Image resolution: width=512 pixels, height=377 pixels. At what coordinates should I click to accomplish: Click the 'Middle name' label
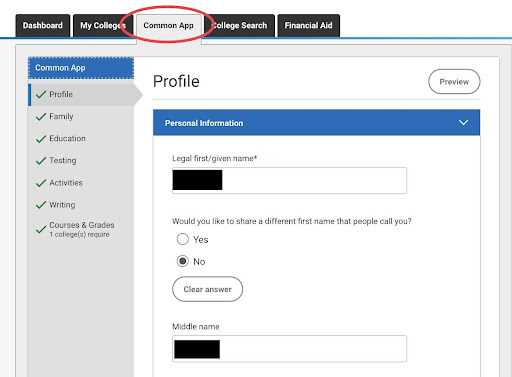[196, 327]
